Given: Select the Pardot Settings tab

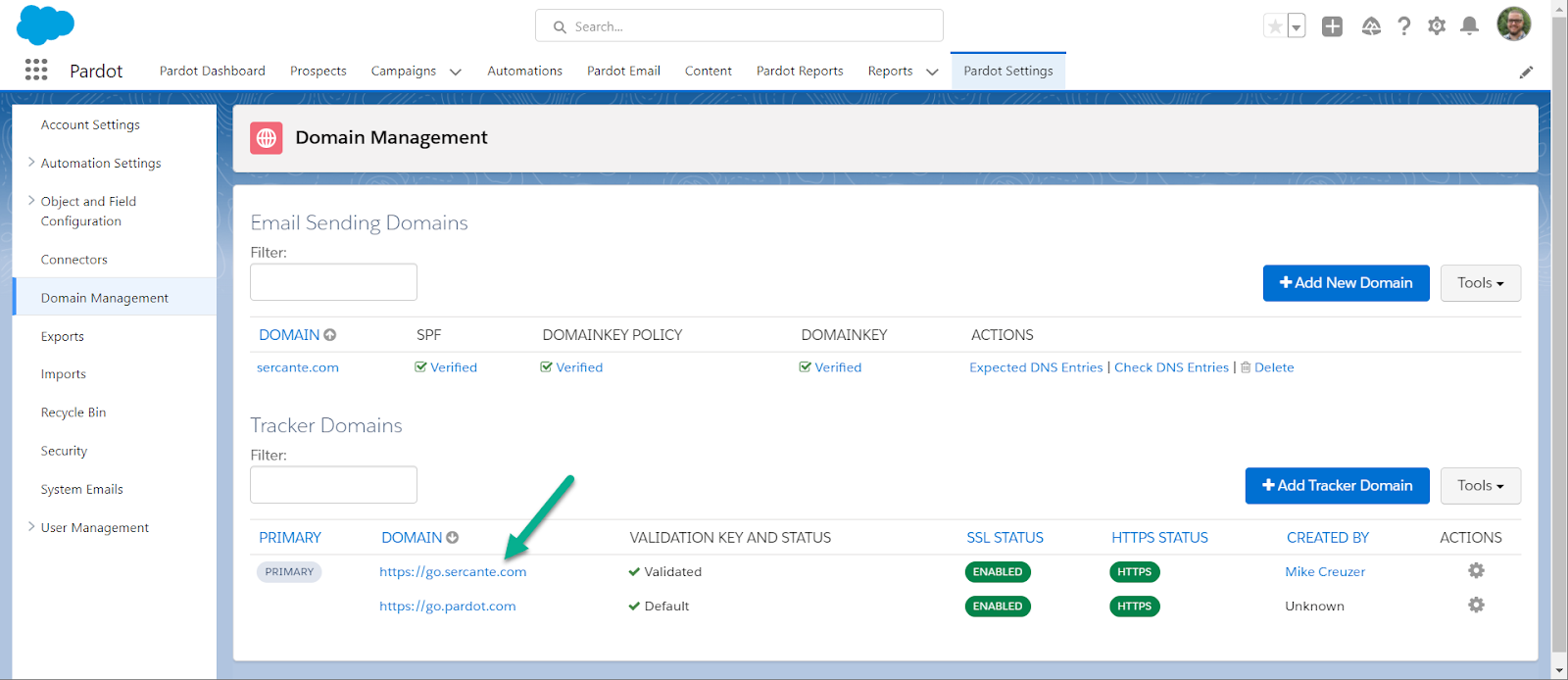Looking at the screenshot, I should tap(1008, 71).
